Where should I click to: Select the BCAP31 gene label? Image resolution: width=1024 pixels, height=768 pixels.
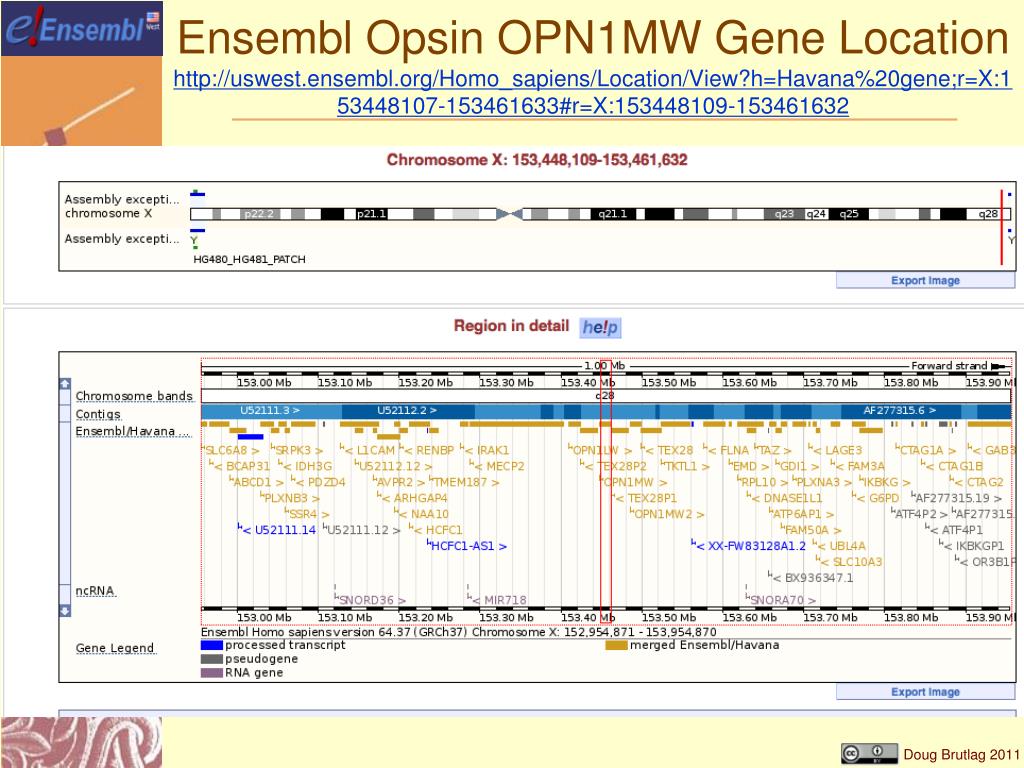(x=240, y=466)
